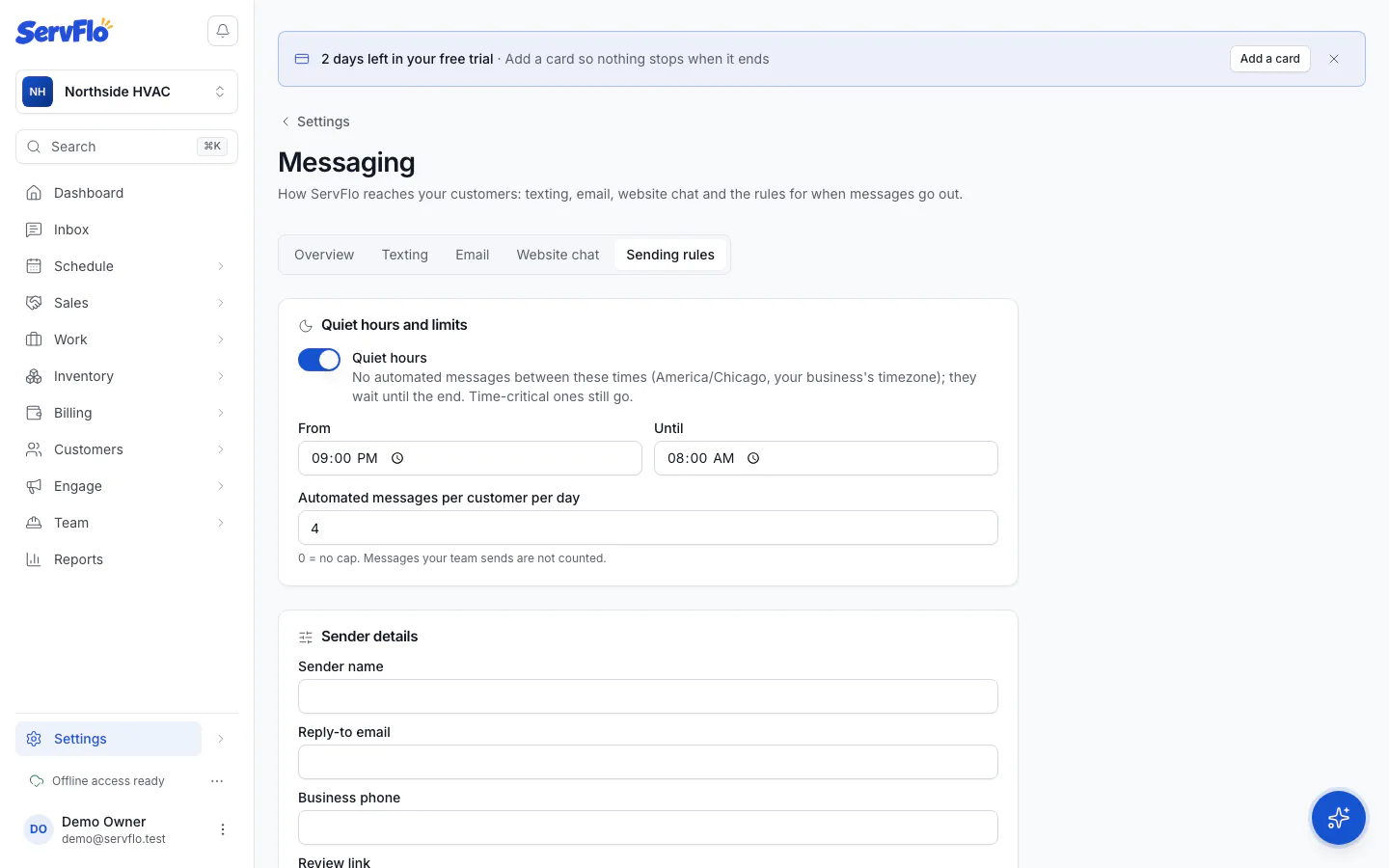Expand the Customers section chevron
The height and width of the screenshot is (868, 1389).
point(221,449)
